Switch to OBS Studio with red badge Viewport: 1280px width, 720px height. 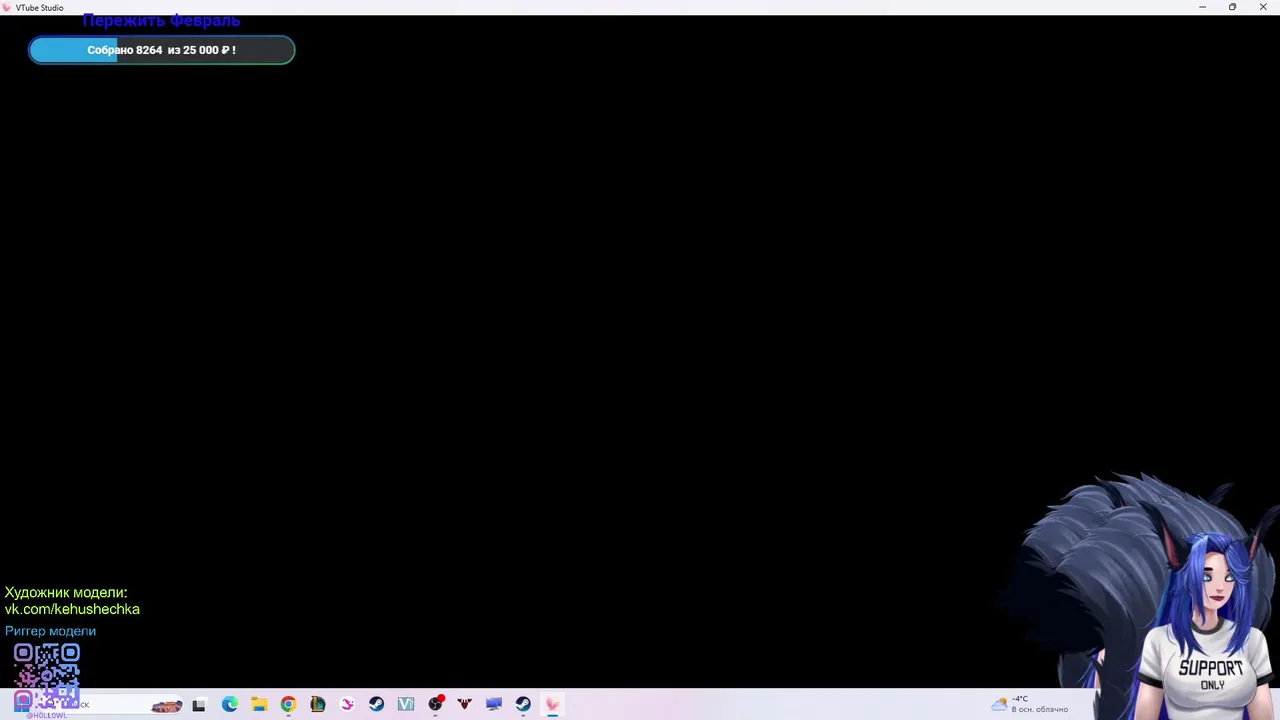click(435, 704)
